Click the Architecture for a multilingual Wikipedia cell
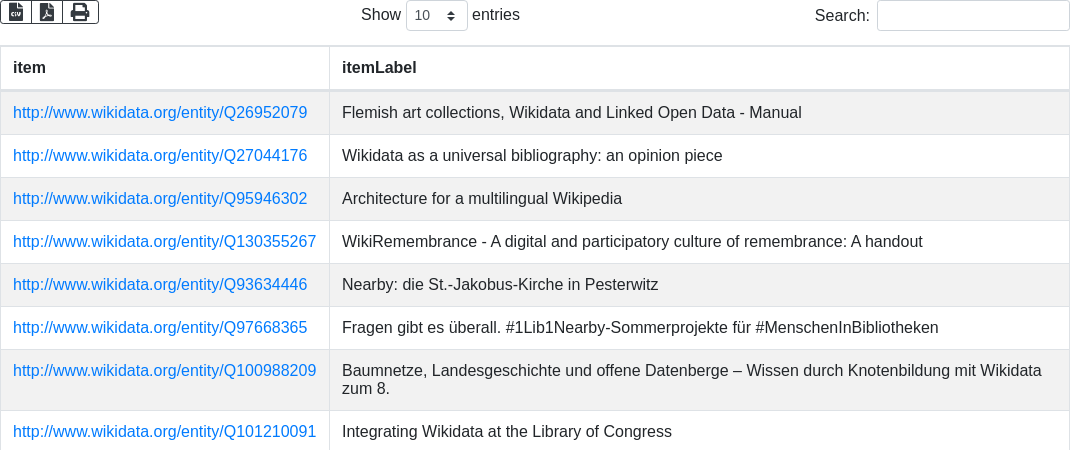 click(x=482, y=199)
